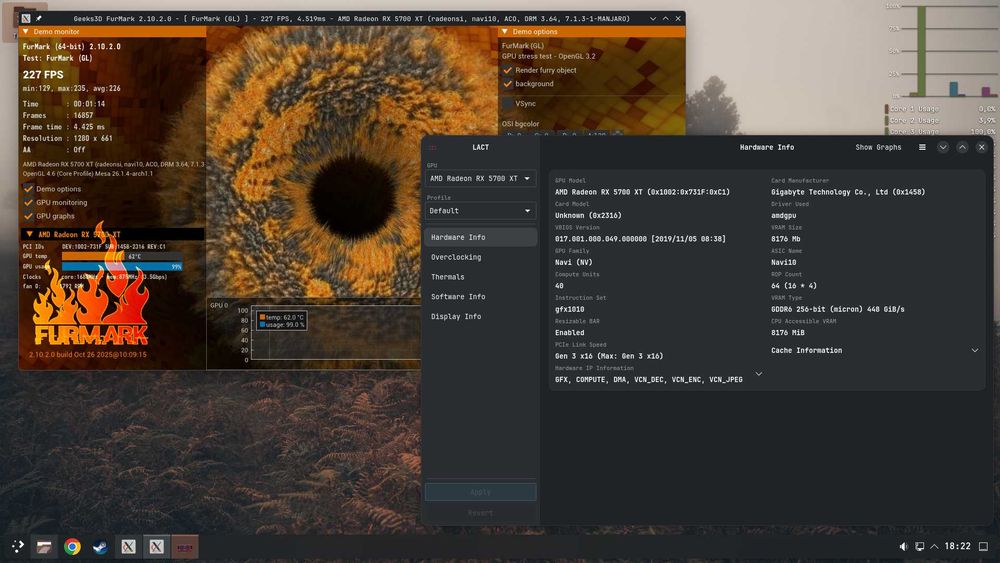The height and width of the screenshot is (563, 1000).
Task: Open Steam from the taskbar
Action: click(x=100, y=546)
